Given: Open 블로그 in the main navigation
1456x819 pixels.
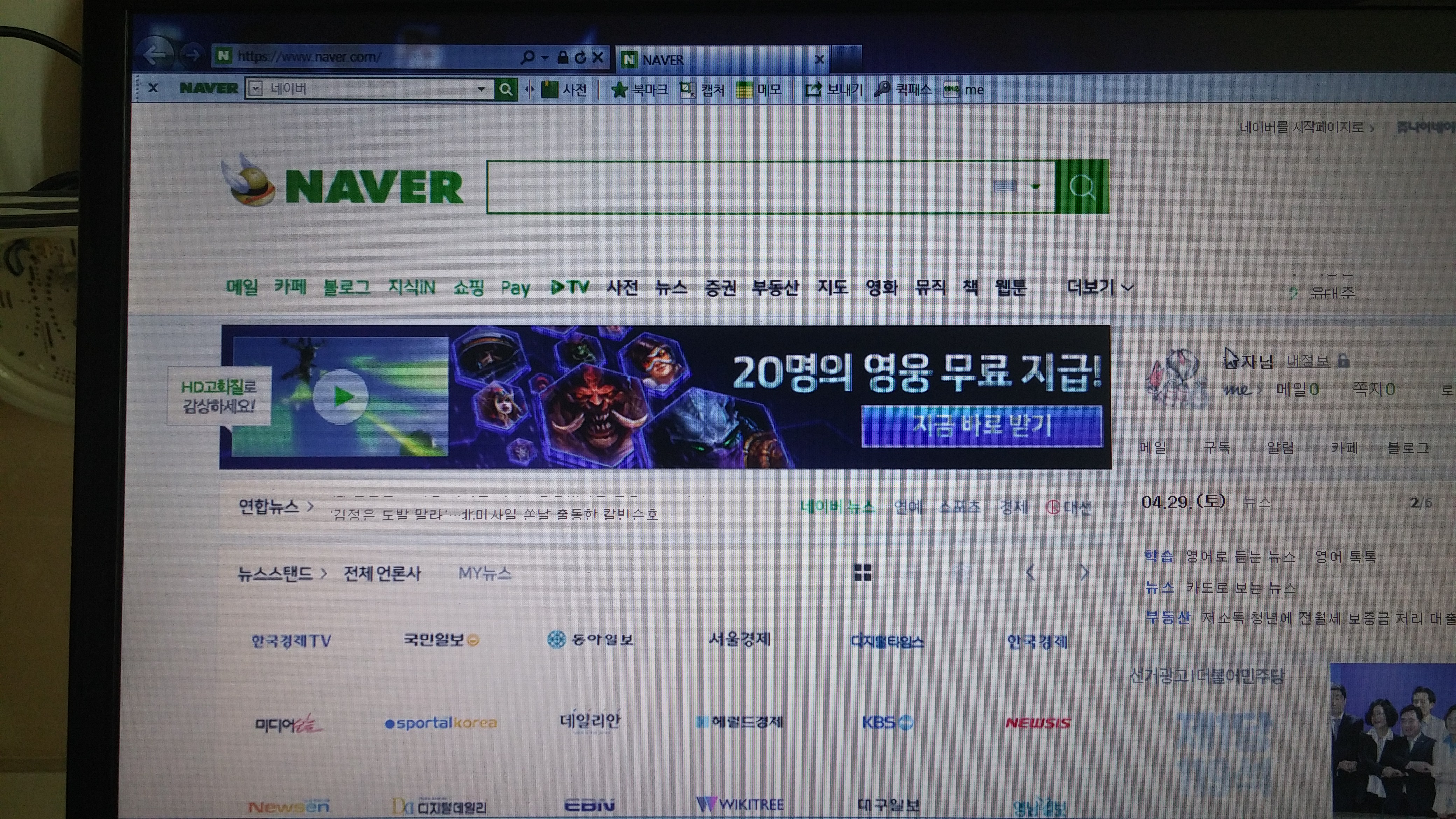Looking at the screenshot, I should click(346, 287).
